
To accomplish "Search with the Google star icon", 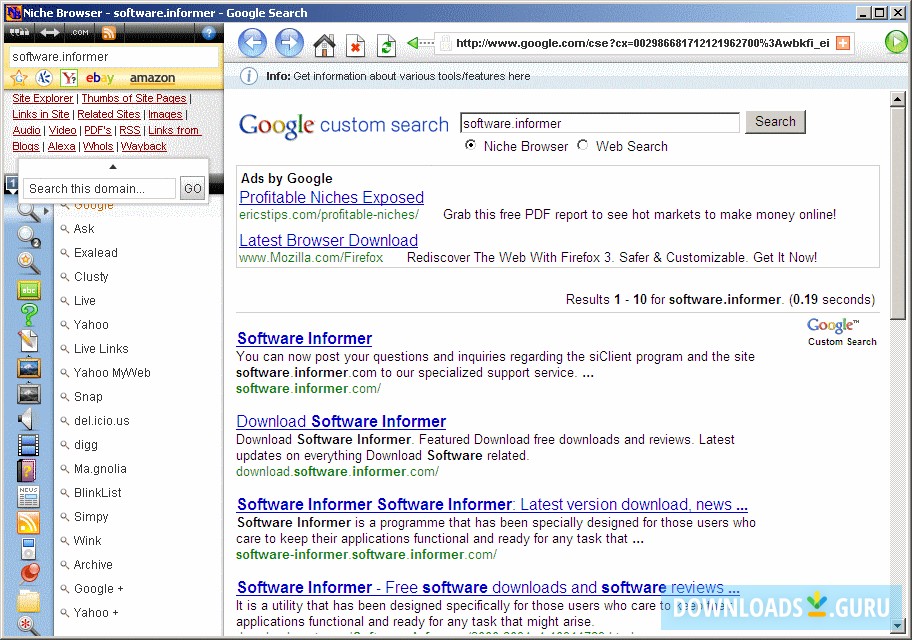I will click(19, 77).
